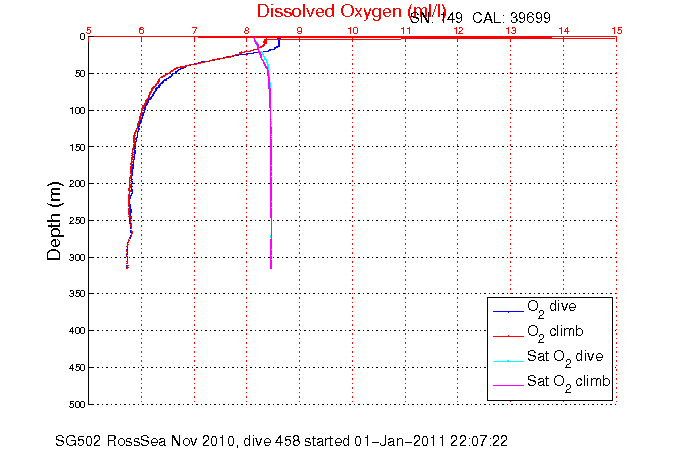
Task: Click the x-axis tick label 10
Action: [x=353, y=30]
